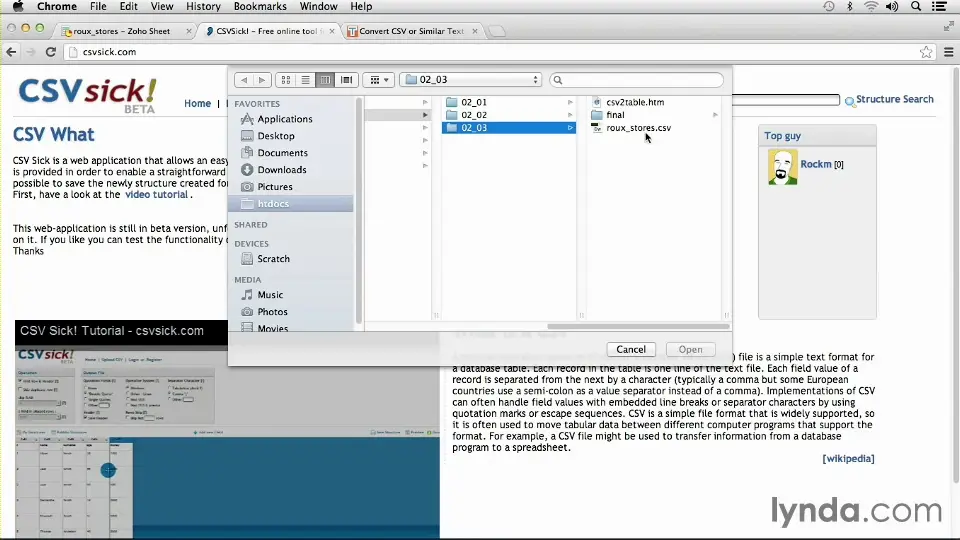960x540 pixels.
Task: Select Photos under Media
Action: click(x=272, y=312)
